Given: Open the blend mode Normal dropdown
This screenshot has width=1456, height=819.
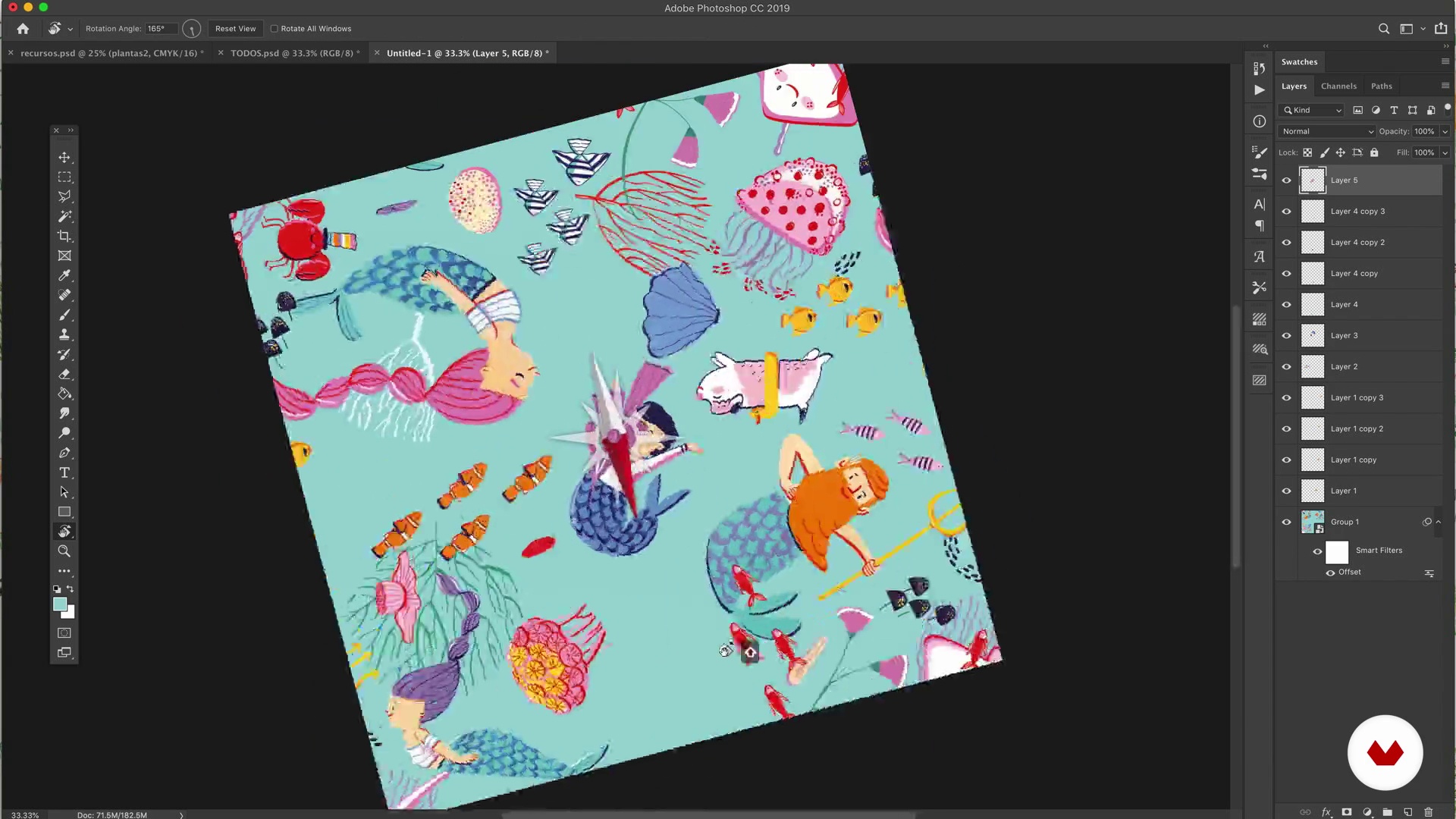Looking at the screenshot, I should [1327, 131].
